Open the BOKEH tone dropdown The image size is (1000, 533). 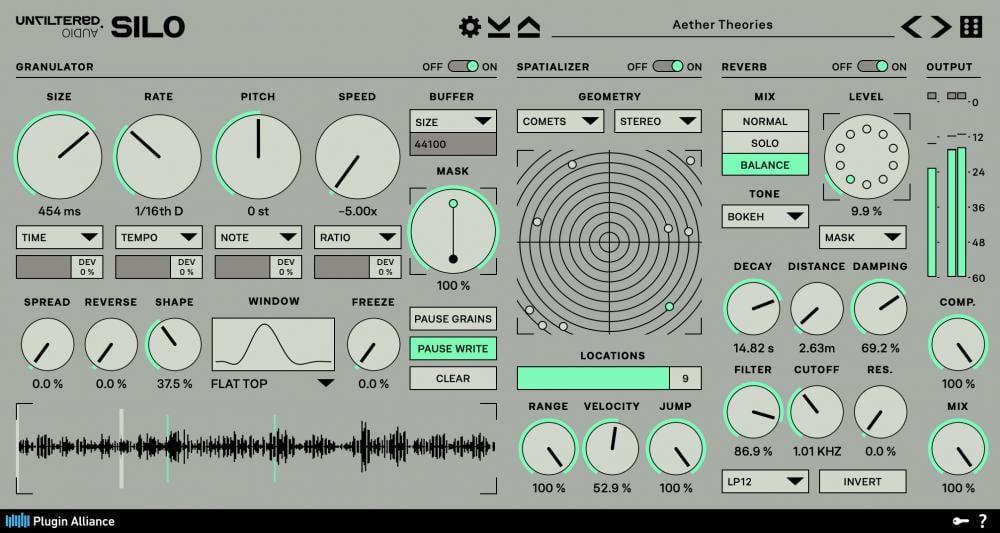(765, 216)
